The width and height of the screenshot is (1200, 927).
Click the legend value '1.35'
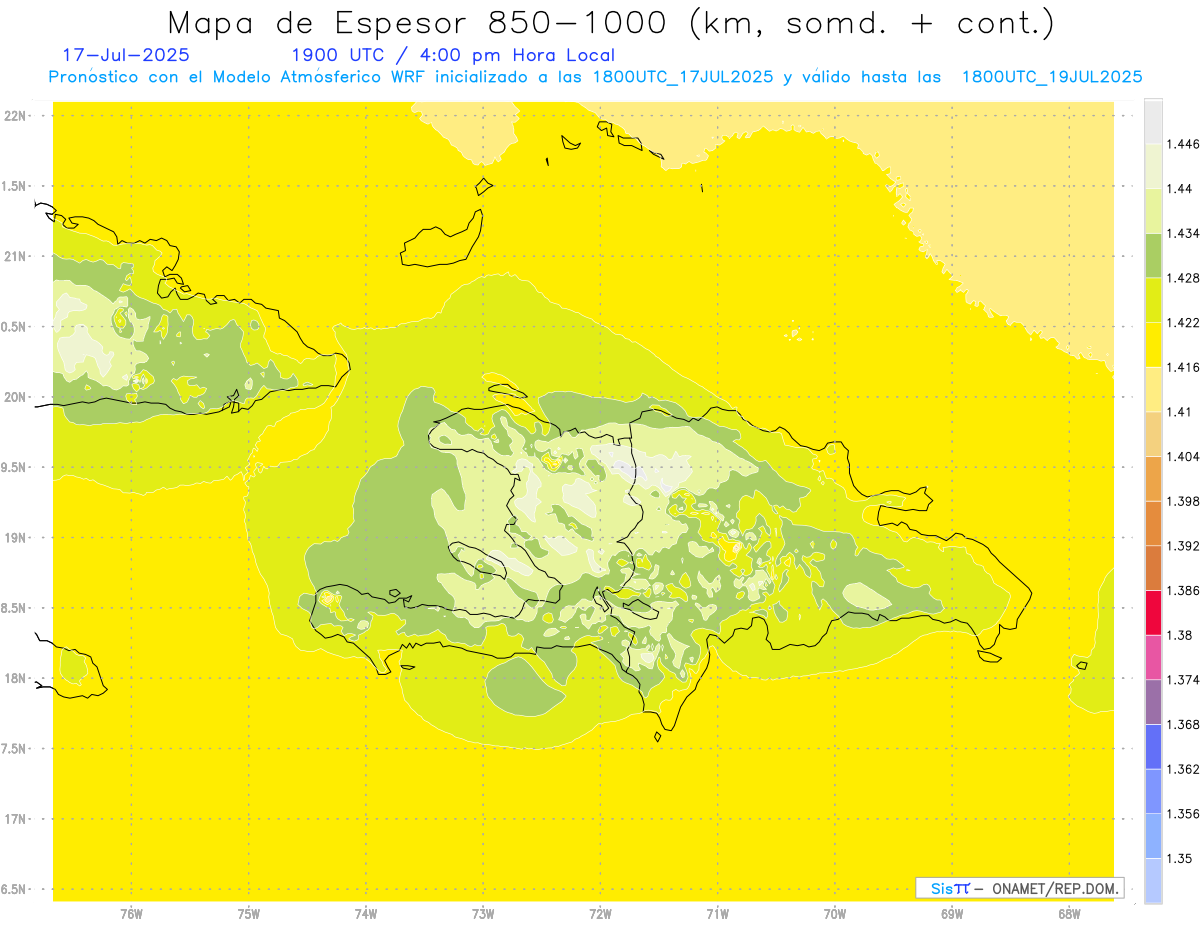click(1178, 858)
